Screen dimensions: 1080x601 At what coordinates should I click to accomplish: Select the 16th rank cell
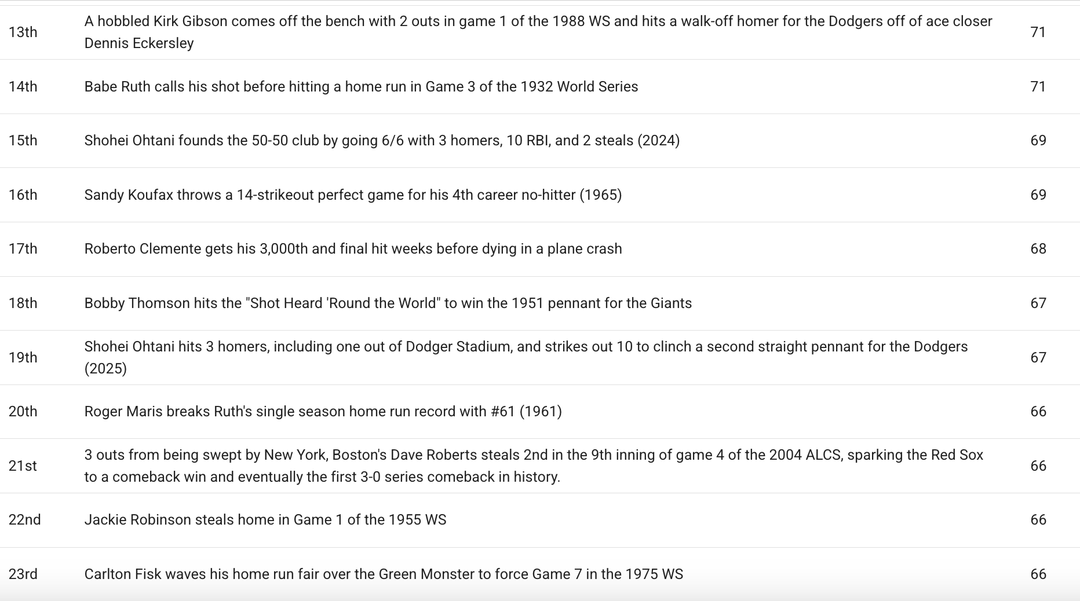[23, 195]
